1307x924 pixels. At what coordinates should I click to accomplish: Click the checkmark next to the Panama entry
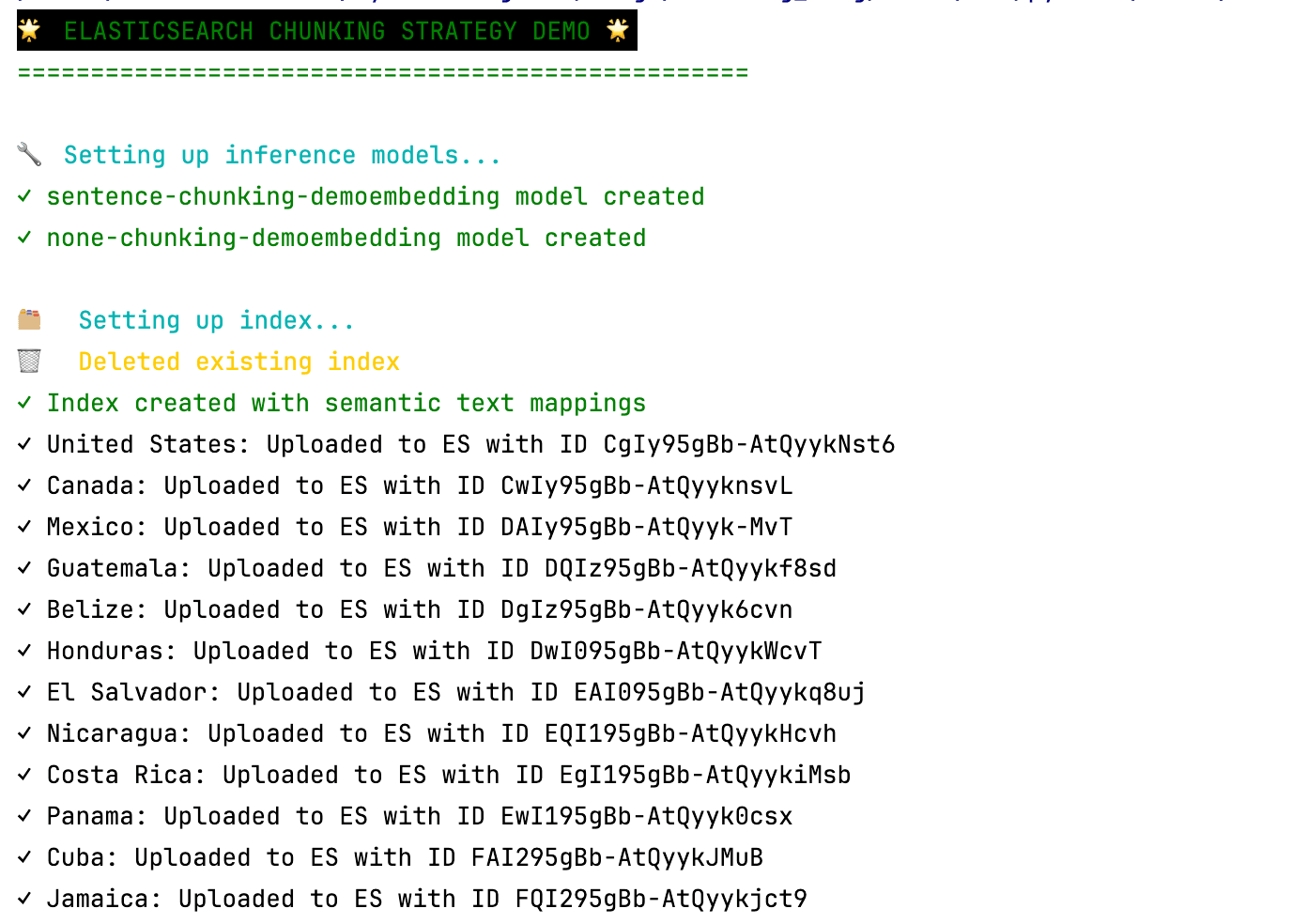point(23,815)
